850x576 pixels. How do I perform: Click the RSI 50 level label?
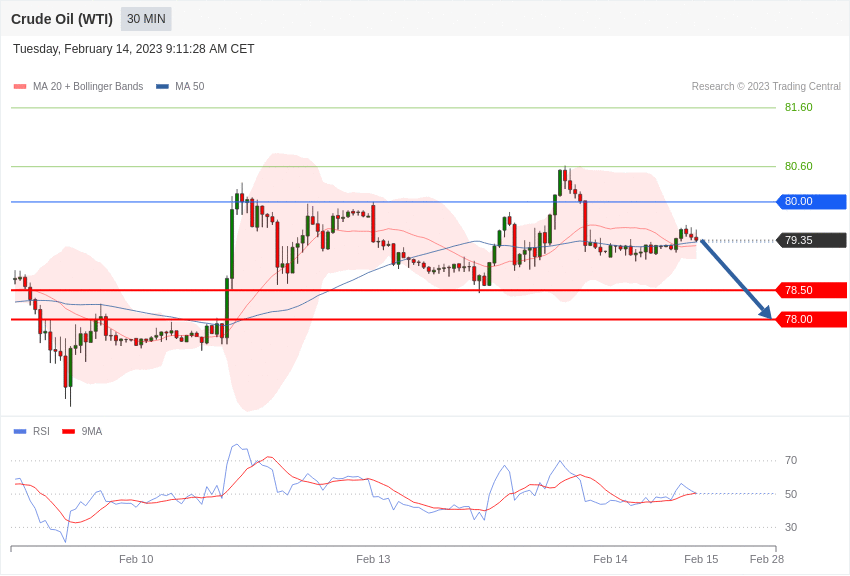791,494
